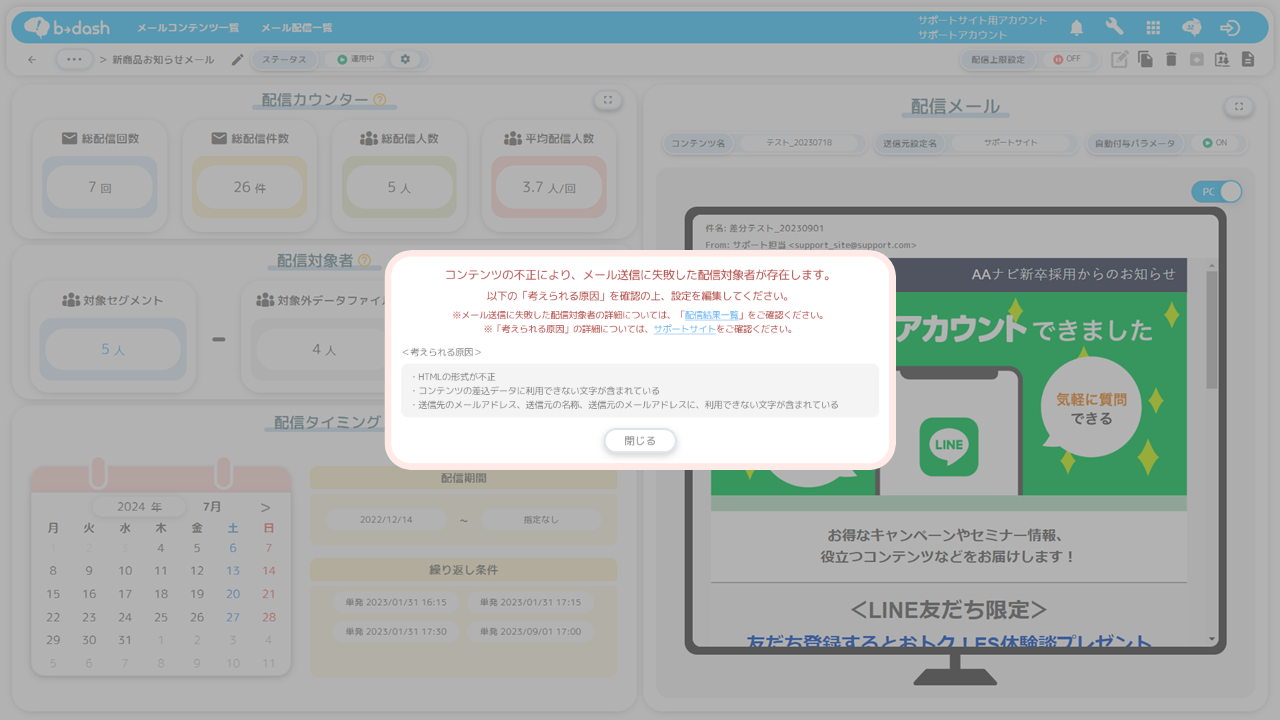Open the 配信結果一覧 link

[x=712, y=315]
